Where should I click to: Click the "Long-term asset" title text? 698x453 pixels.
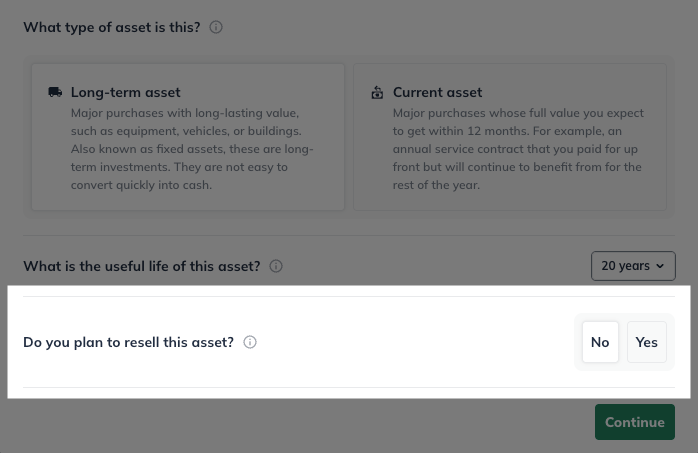(125, 92)
